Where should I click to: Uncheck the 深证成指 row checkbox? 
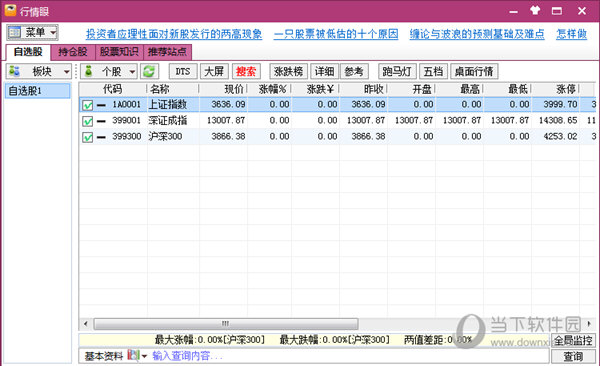[x=88, y=121]
